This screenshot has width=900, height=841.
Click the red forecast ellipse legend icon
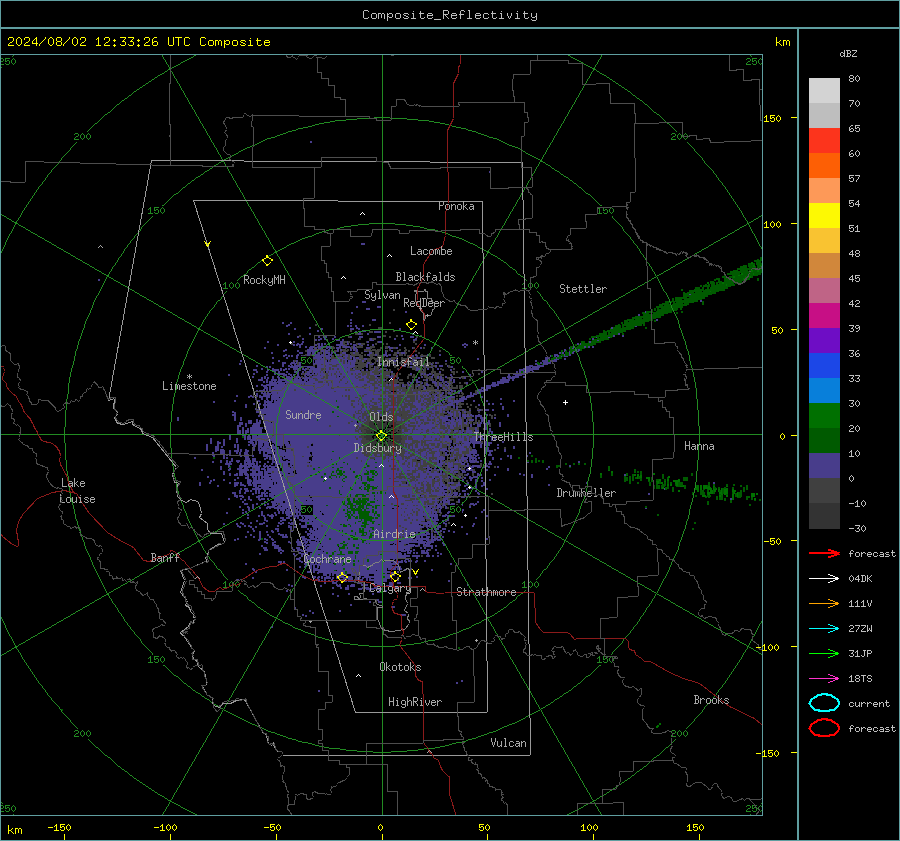824,728
